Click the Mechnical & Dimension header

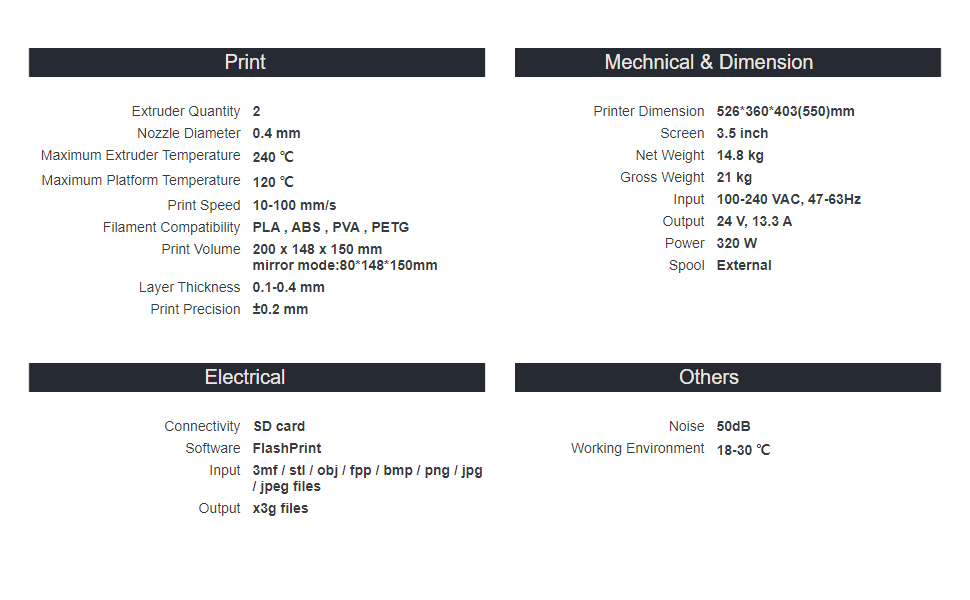pos(708,62)
